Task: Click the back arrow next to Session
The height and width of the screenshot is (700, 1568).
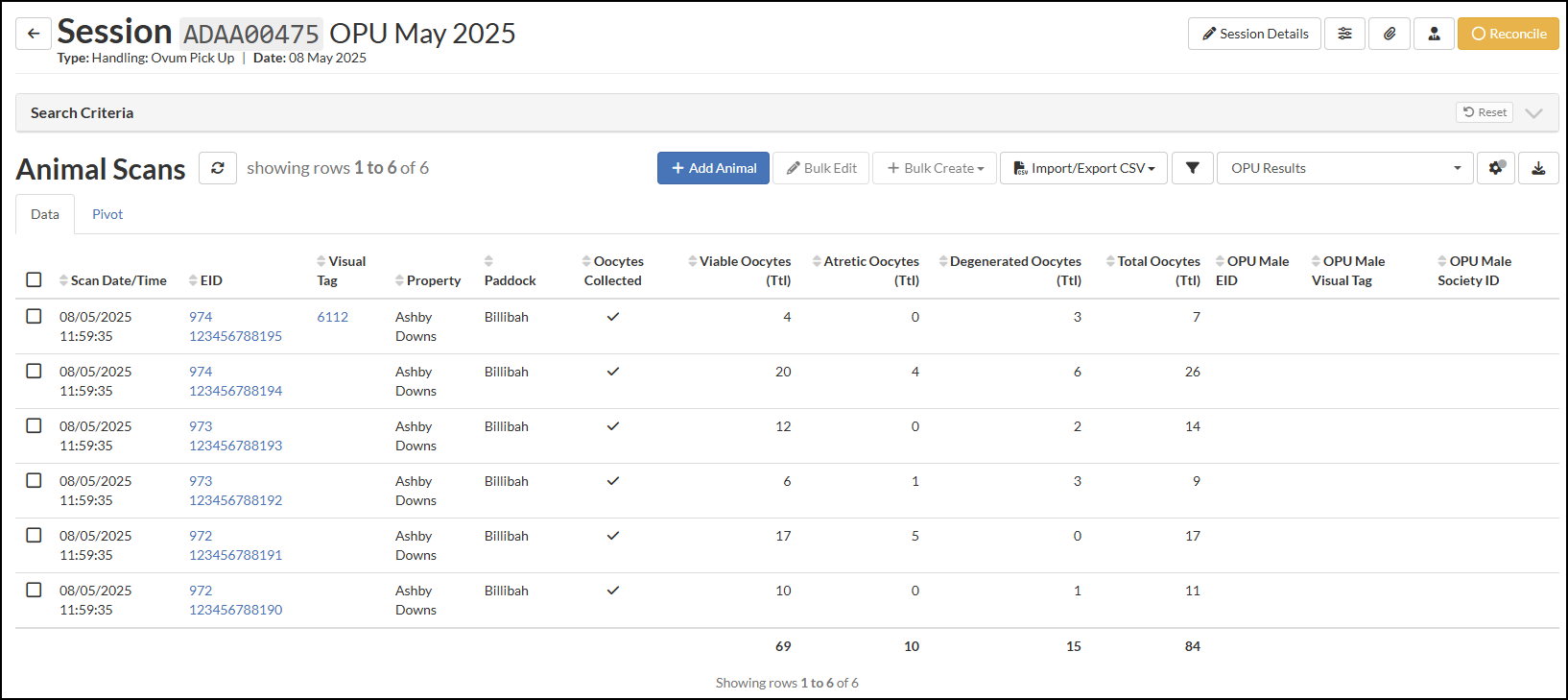Action: pos(34,34)
